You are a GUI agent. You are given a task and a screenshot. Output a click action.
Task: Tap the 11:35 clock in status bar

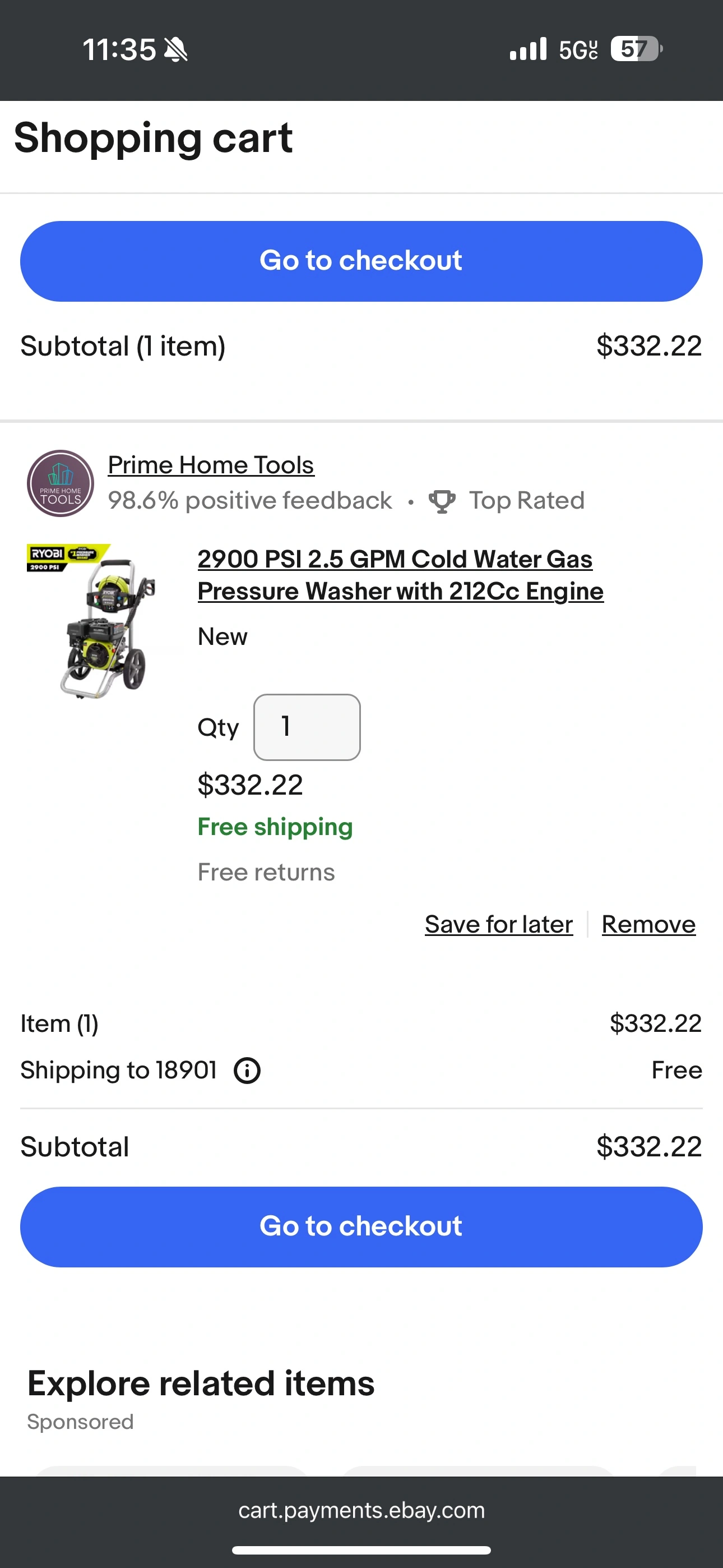pos(119,49)
